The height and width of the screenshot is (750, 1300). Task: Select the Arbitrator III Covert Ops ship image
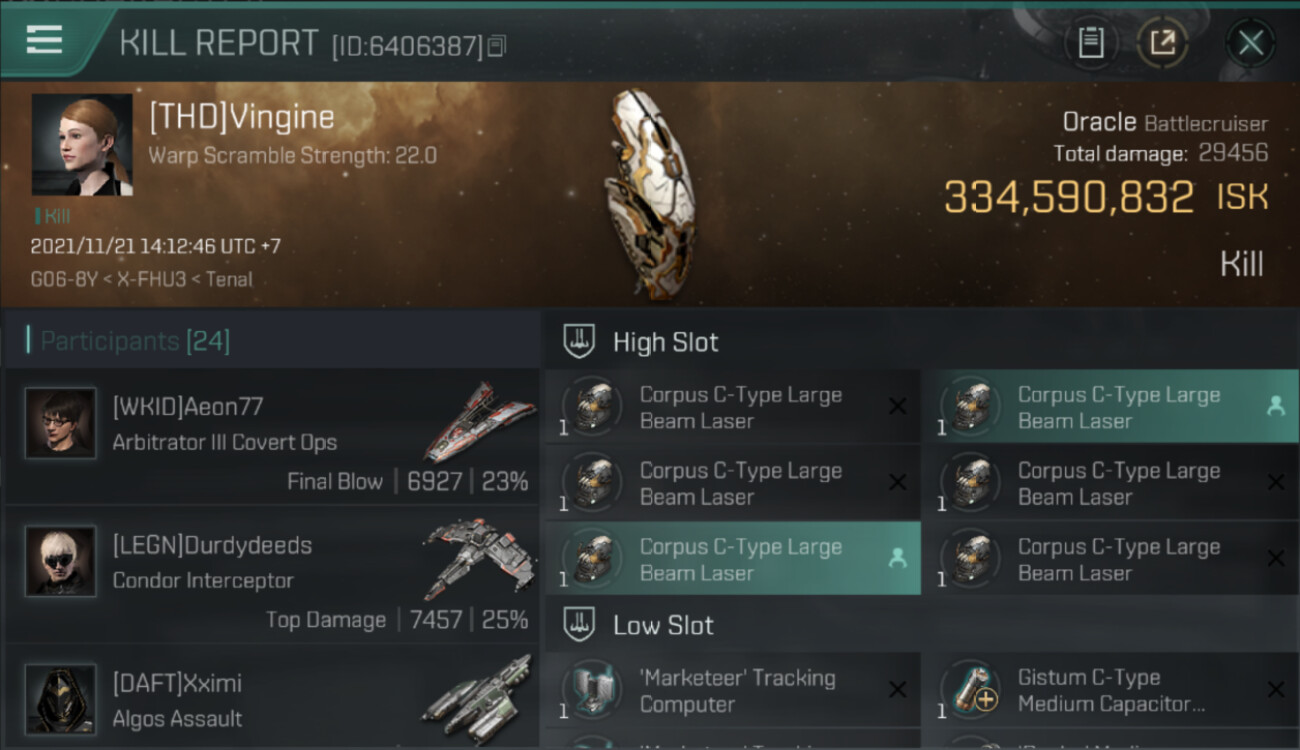[479, 421]
